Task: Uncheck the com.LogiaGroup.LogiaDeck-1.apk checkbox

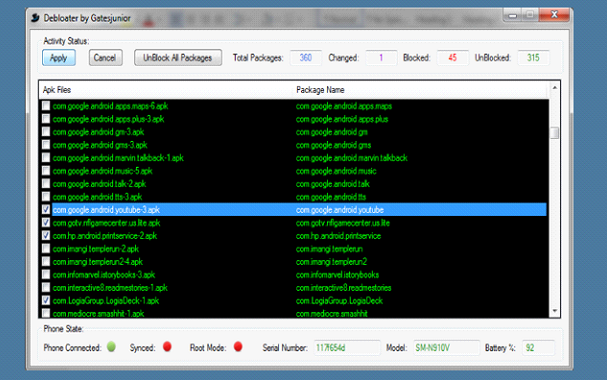Action: click(46, 300)
